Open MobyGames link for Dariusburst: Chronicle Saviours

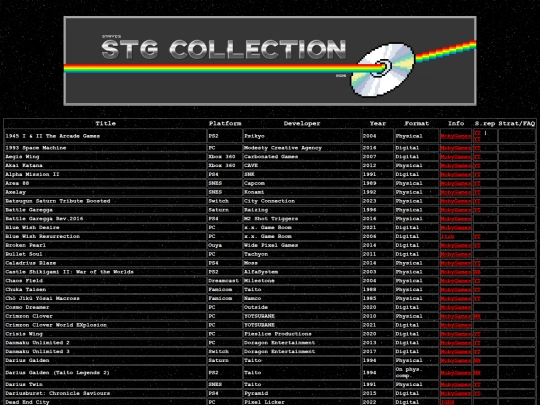tap(456, 394)
